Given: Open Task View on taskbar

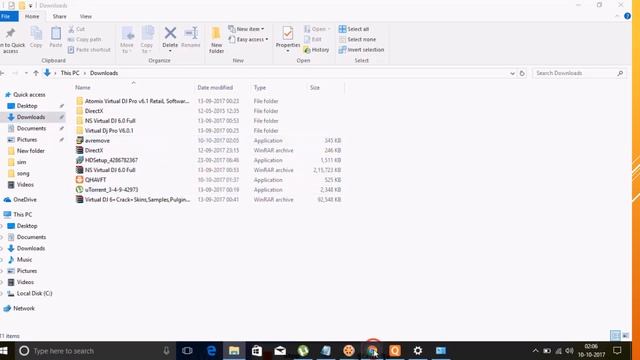Looking at the screenshot, I should pos(187,351).
